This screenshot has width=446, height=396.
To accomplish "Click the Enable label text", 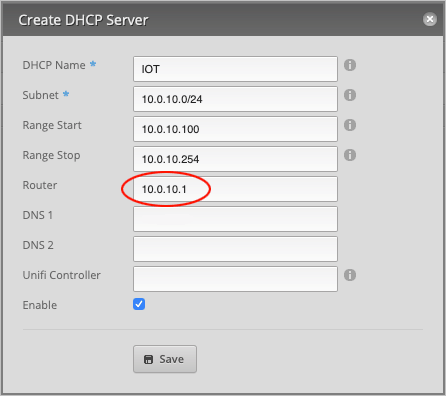I will [40, 305].
